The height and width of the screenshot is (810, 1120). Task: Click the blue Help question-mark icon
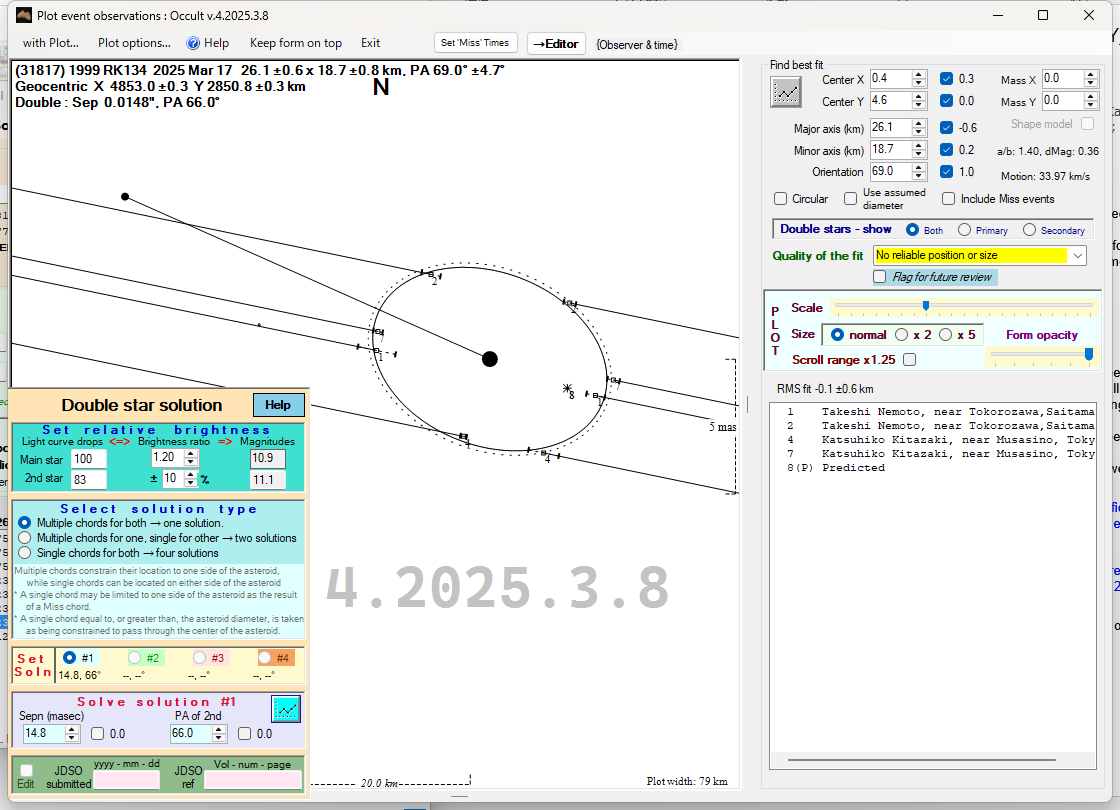click(193, 43)
